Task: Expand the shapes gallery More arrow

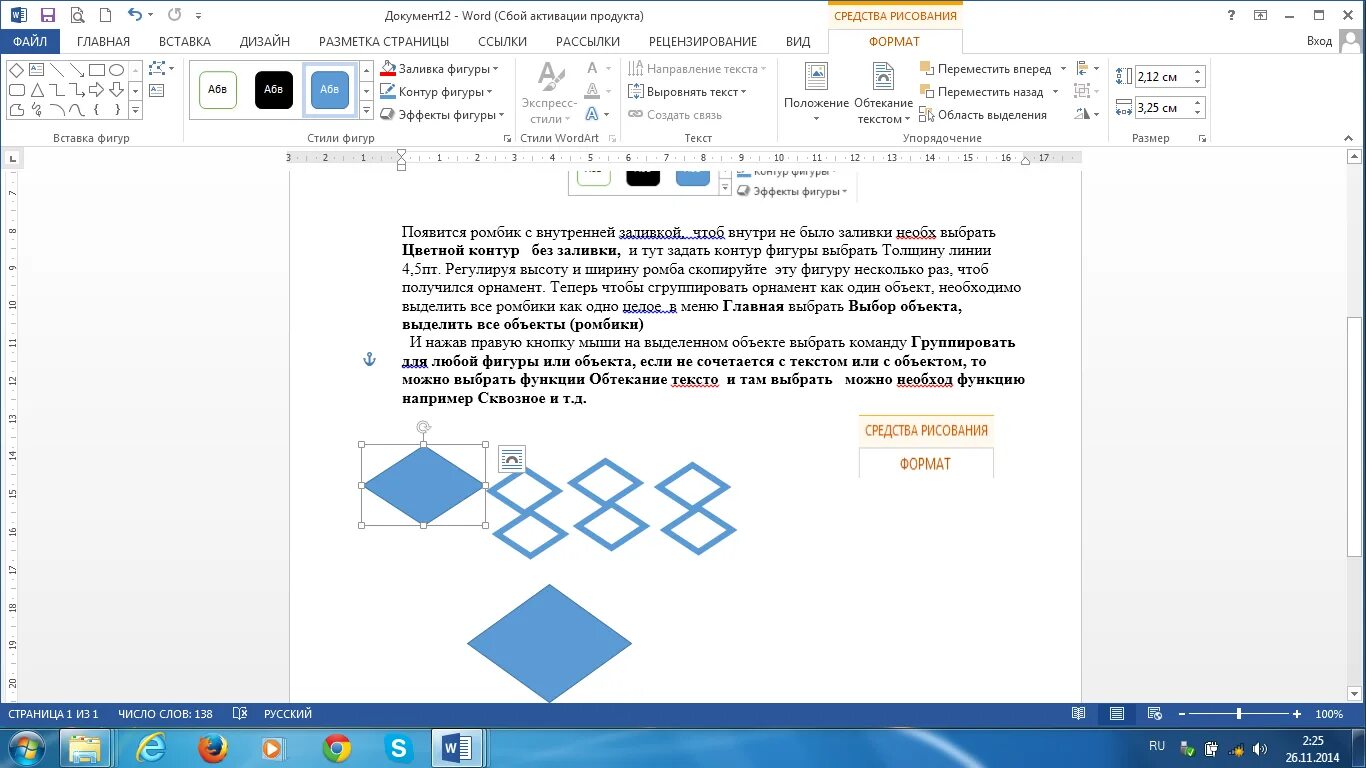Action: tap(134, 110)
